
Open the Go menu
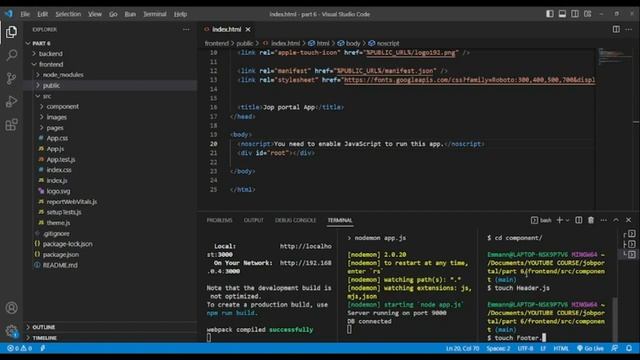click(113, 14)
